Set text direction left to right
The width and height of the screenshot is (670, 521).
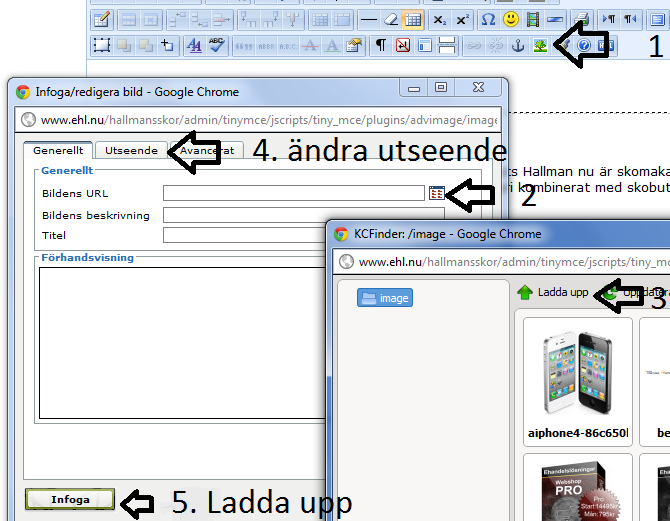tap(608, 20)
